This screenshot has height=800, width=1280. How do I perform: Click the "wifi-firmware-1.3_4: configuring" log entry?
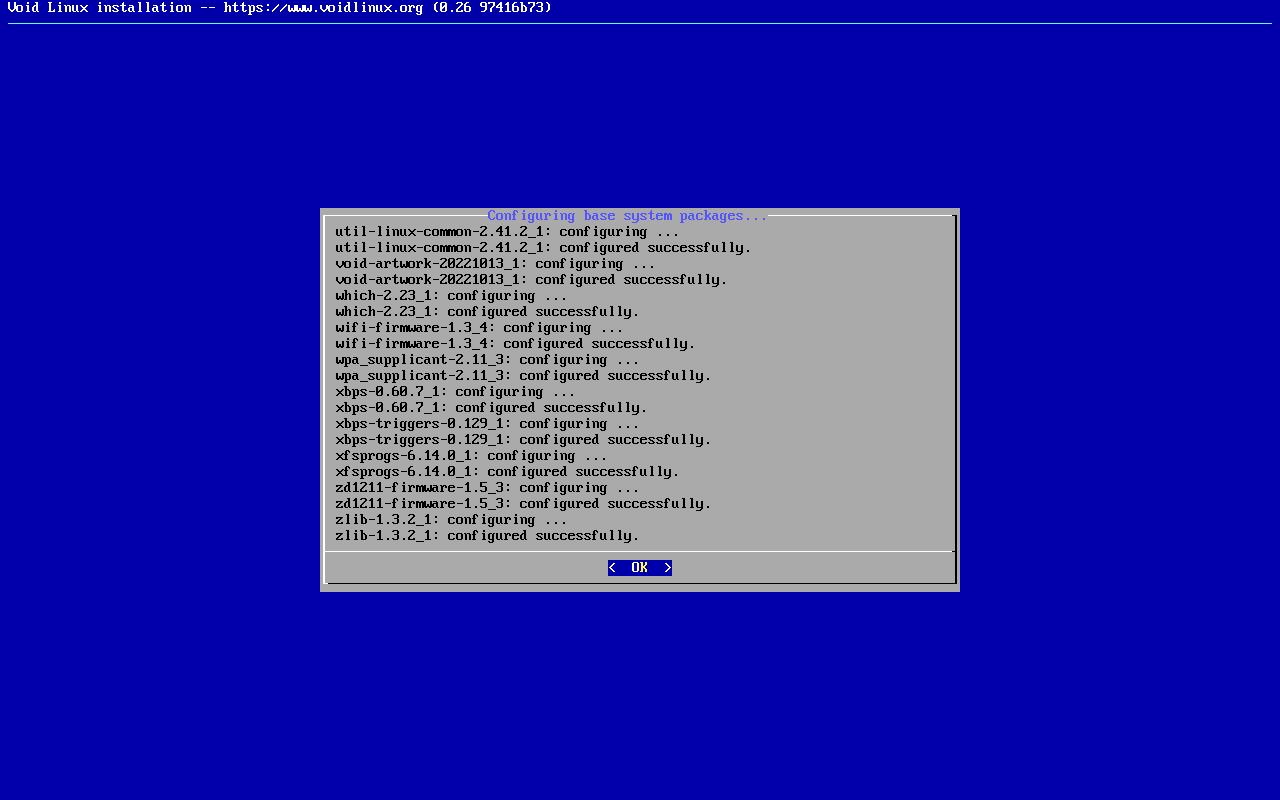(x=479, y=328)
